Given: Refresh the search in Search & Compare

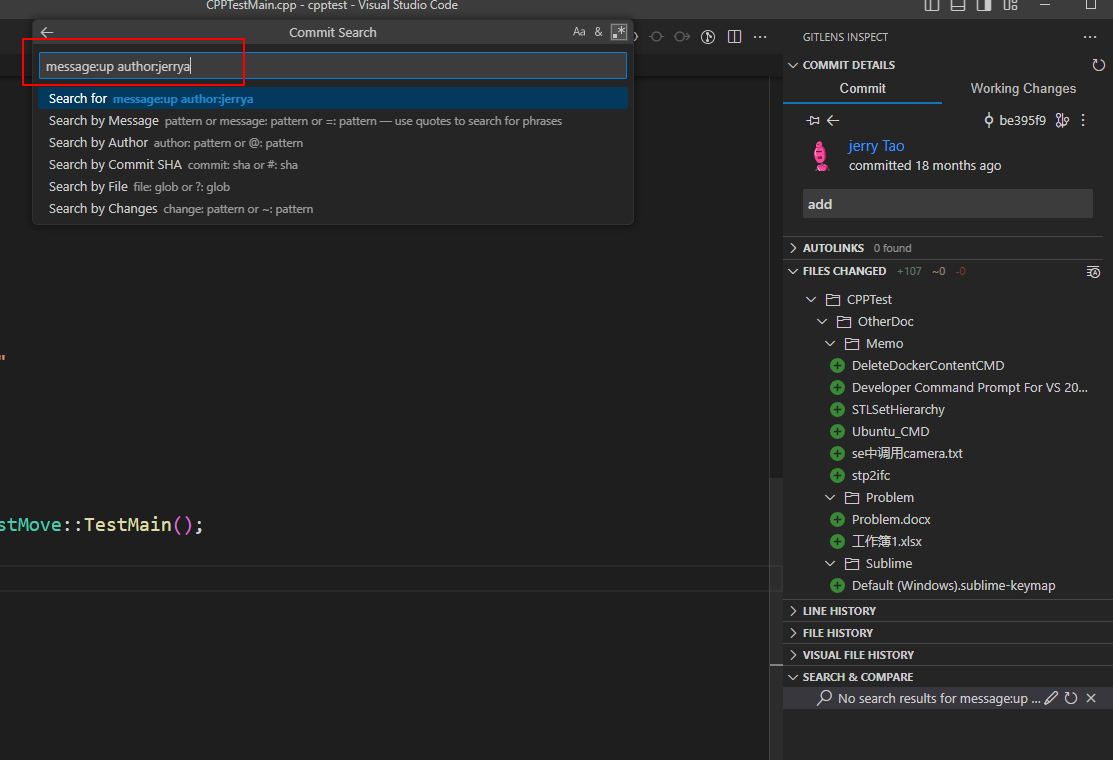Looking at the screenshot, I should pyautogui.click(x=1070, y=697).
